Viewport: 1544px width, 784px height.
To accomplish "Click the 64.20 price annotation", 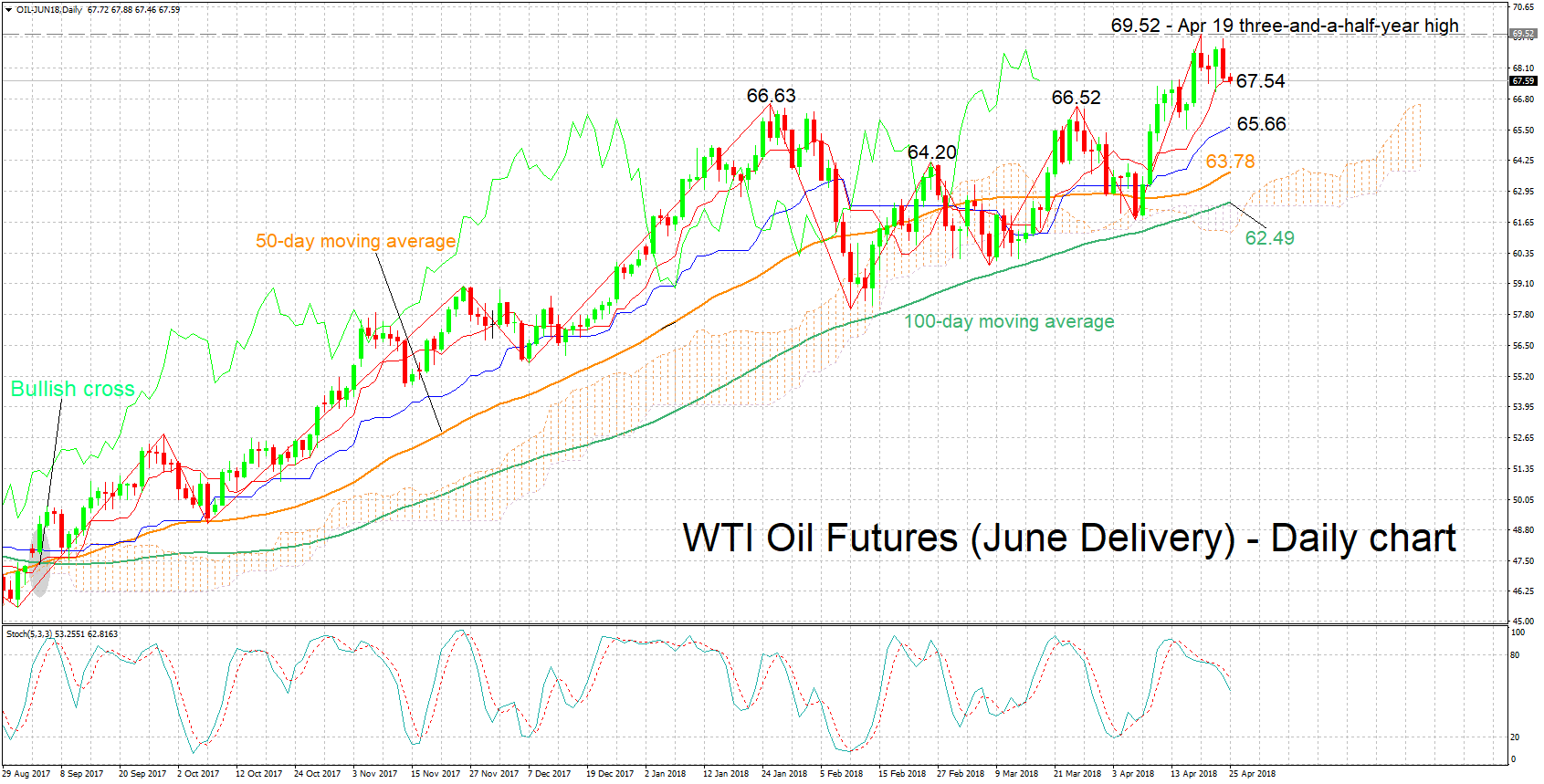I will point(931,152).
